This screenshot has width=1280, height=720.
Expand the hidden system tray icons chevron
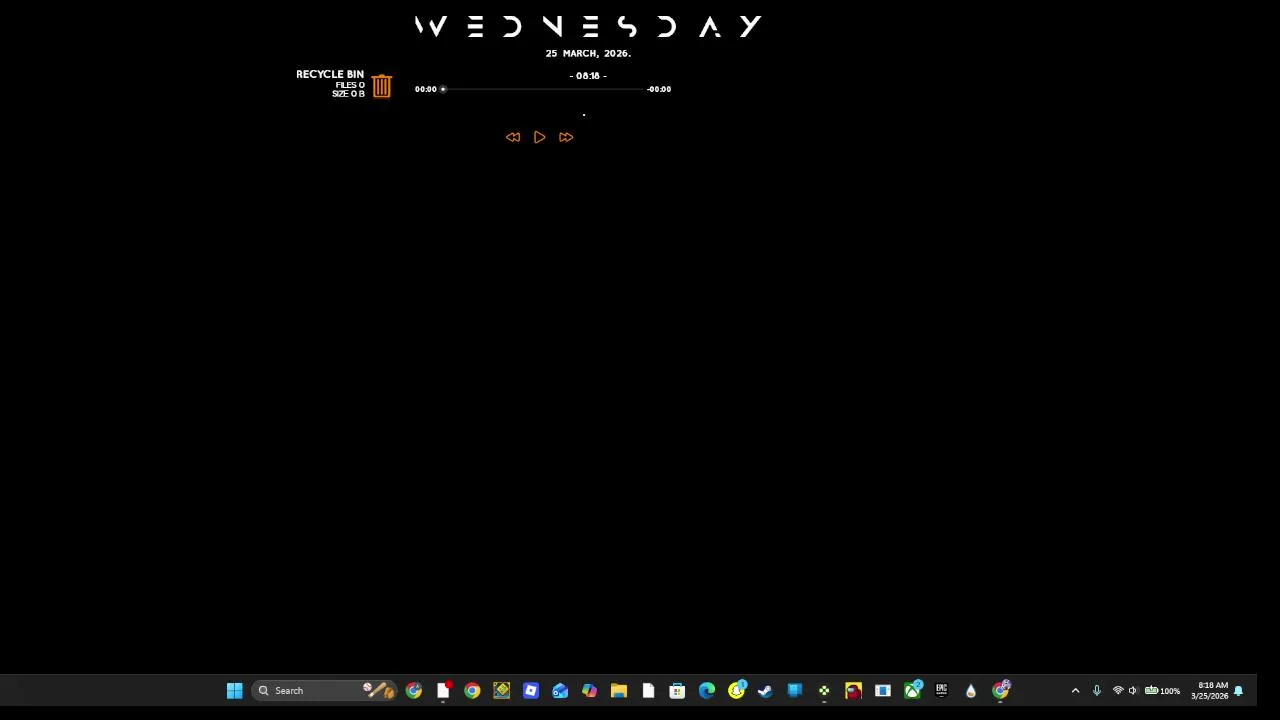[x=1075, y=690]
